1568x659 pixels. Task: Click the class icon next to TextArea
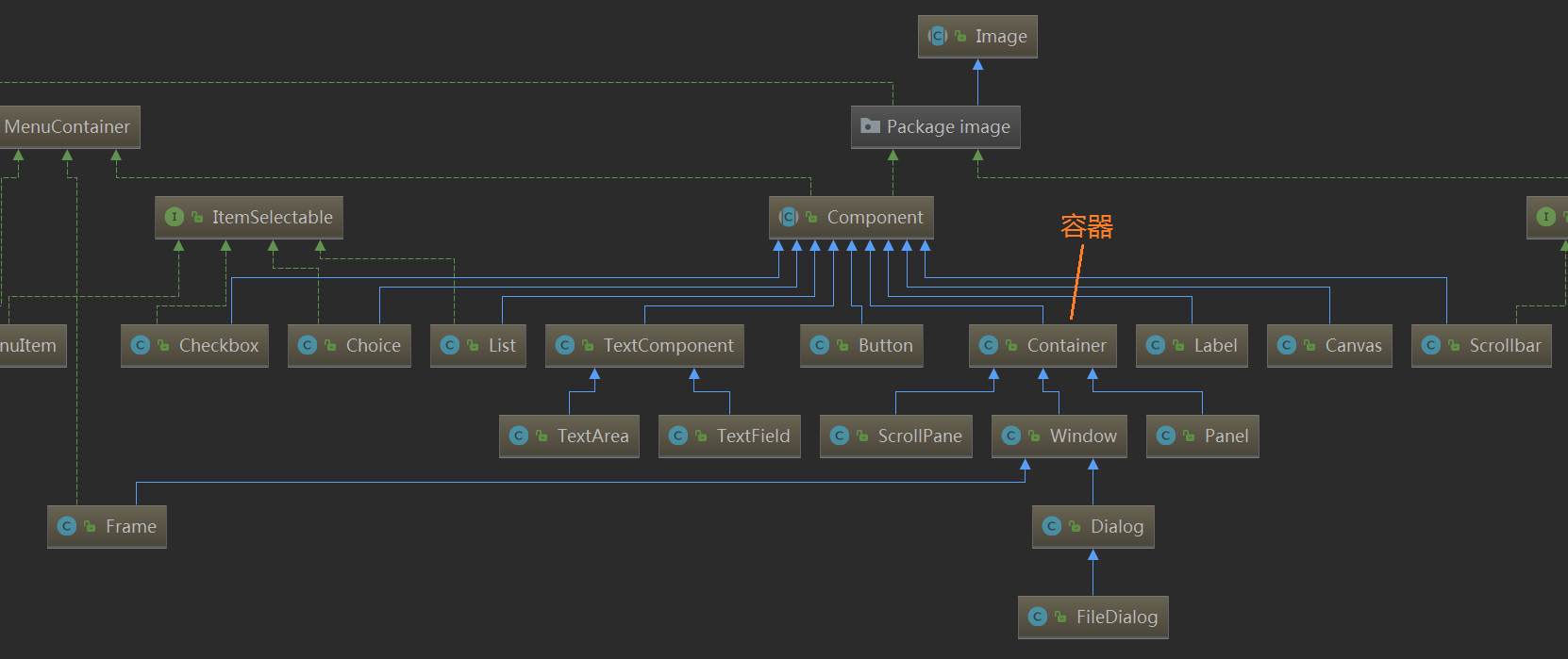click(519, 436)
